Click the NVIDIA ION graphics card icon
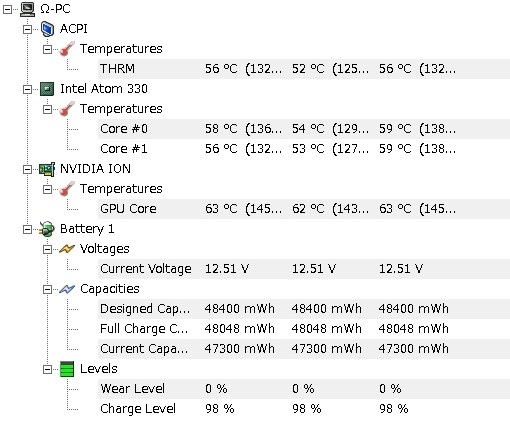This screenshot has width=510, height=435. (47, 169)
